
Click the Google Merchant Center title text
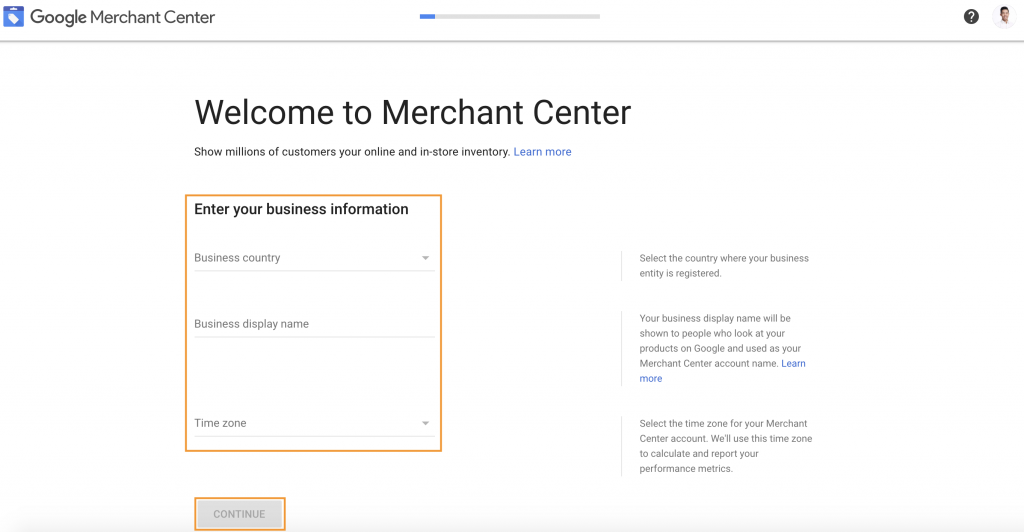point(122,18)
